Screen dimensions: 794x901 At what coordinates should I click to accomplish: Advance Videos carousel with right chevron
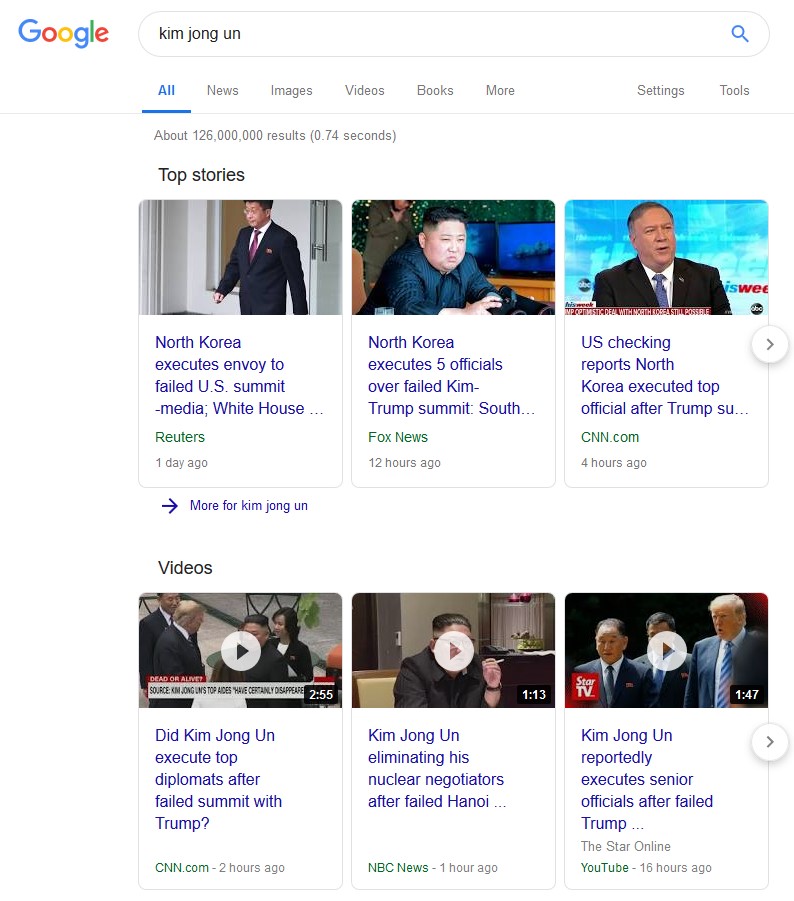(x=770, y=742)
